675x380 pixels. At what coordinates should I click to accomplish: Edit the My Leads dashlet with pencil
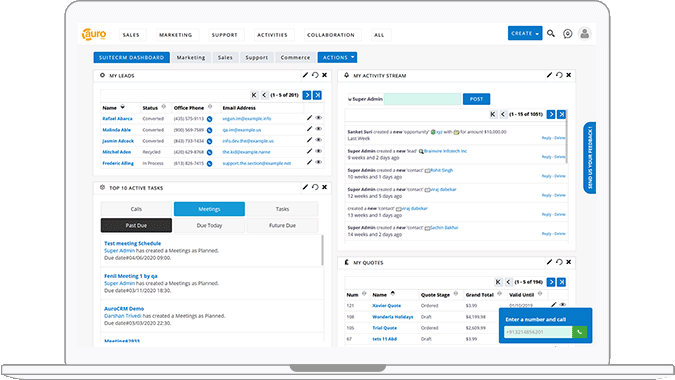click(305, 75)
